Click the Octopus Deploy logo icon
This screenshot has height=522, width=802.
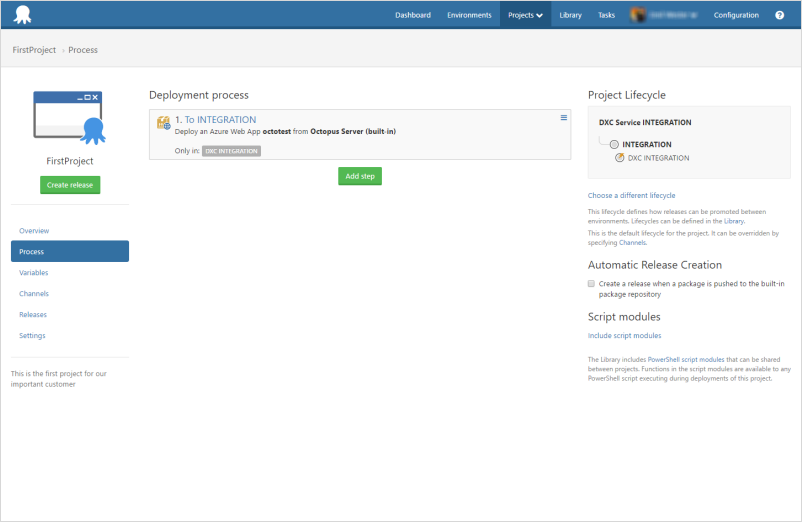tap(22, 15)
